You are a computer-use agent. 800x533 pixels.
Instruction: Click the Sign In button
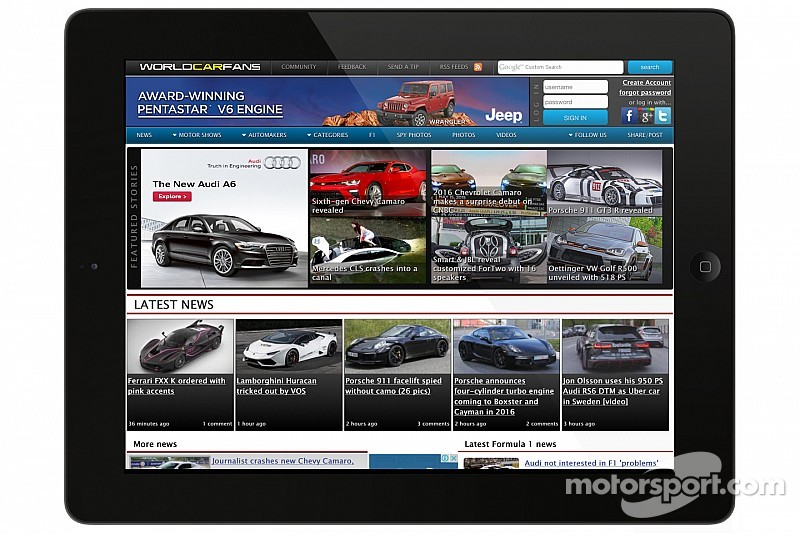pyautogui.click(x=575, y=118)
